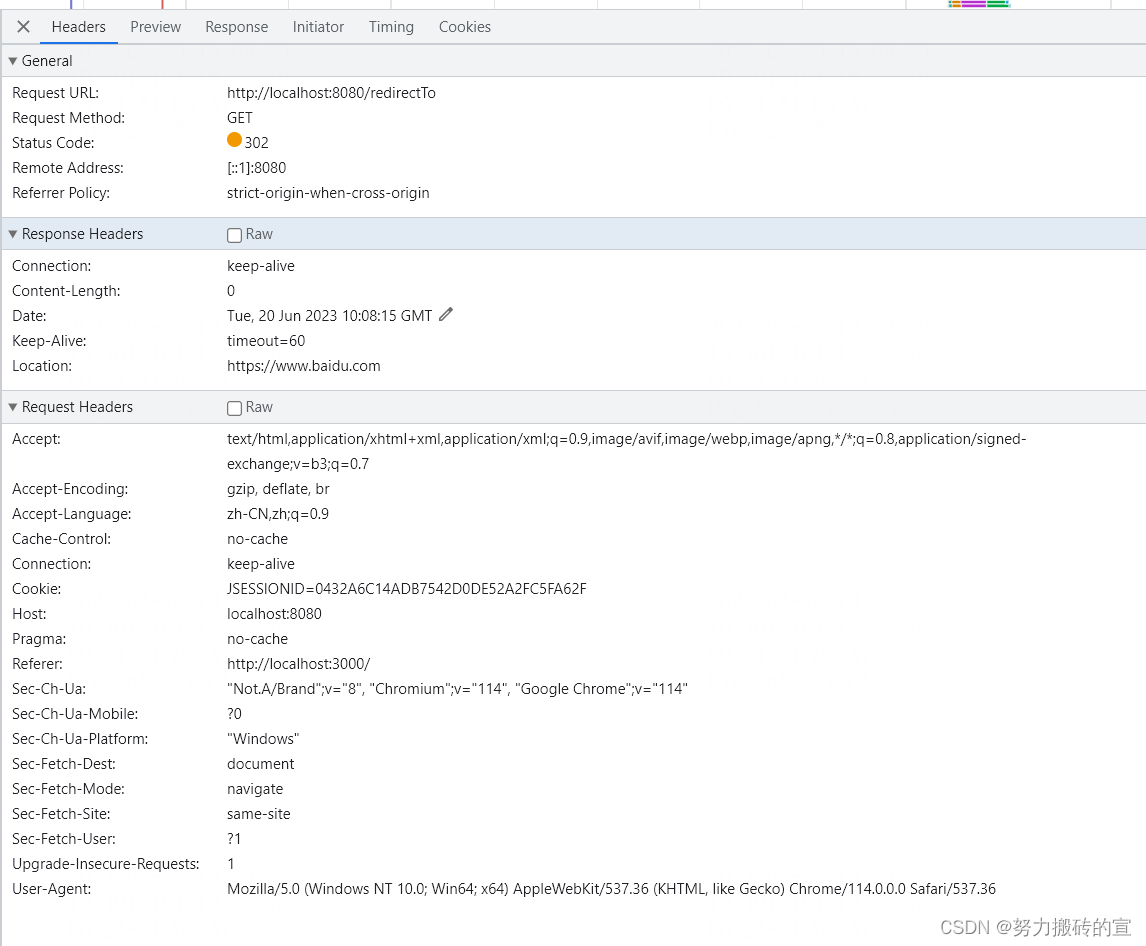Viewport: 1146px width, 946px height.
Task: Collapse the Response Headers section
Action: [13, 234]
